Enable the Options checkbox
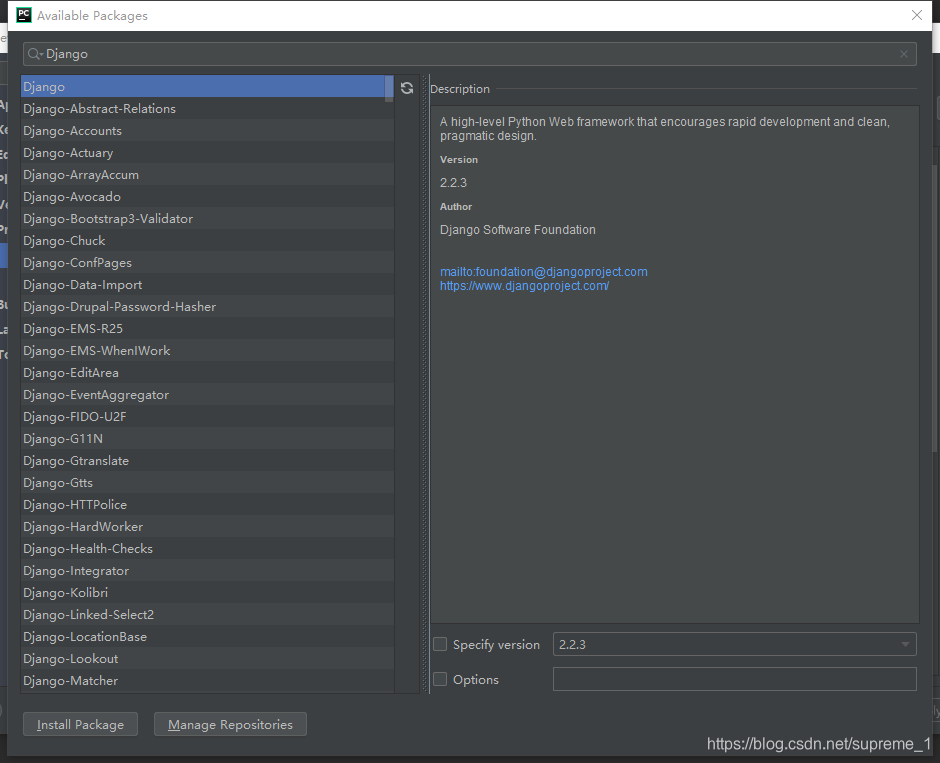This screenshot has height=763, width=940. point(440,679)
